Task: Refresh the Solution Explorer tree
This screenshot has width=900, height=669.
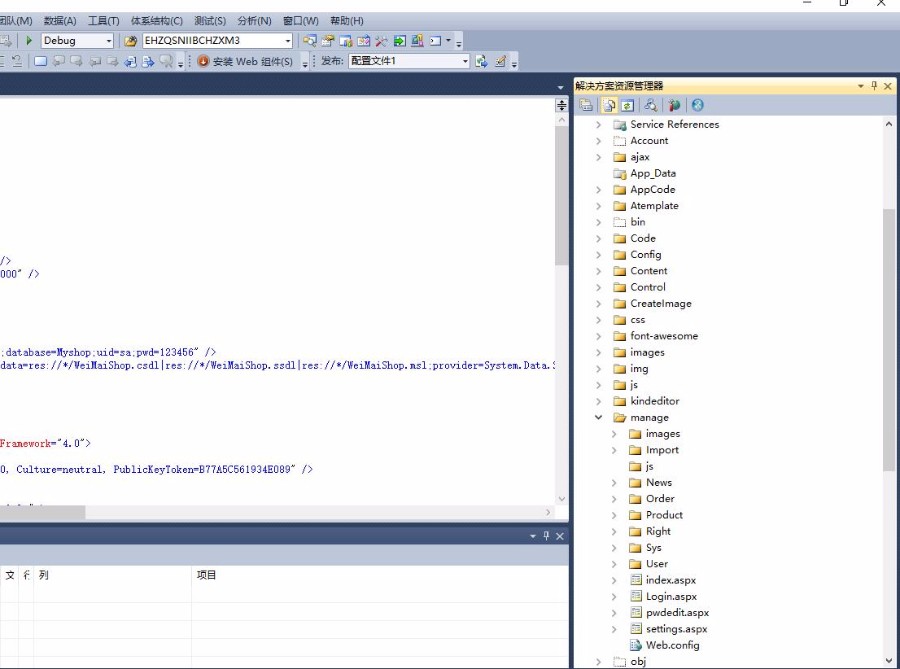Action: 627,105
